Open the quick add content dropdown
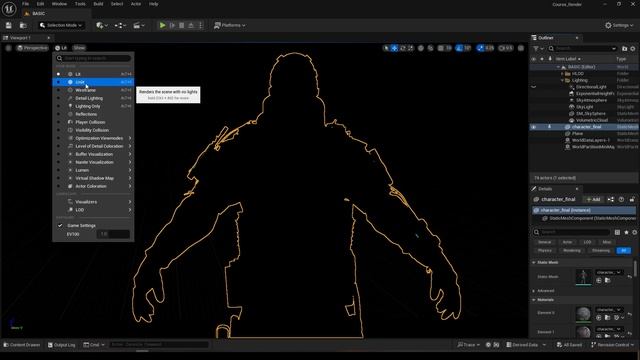Screen dimensions: 640x360 102,25
